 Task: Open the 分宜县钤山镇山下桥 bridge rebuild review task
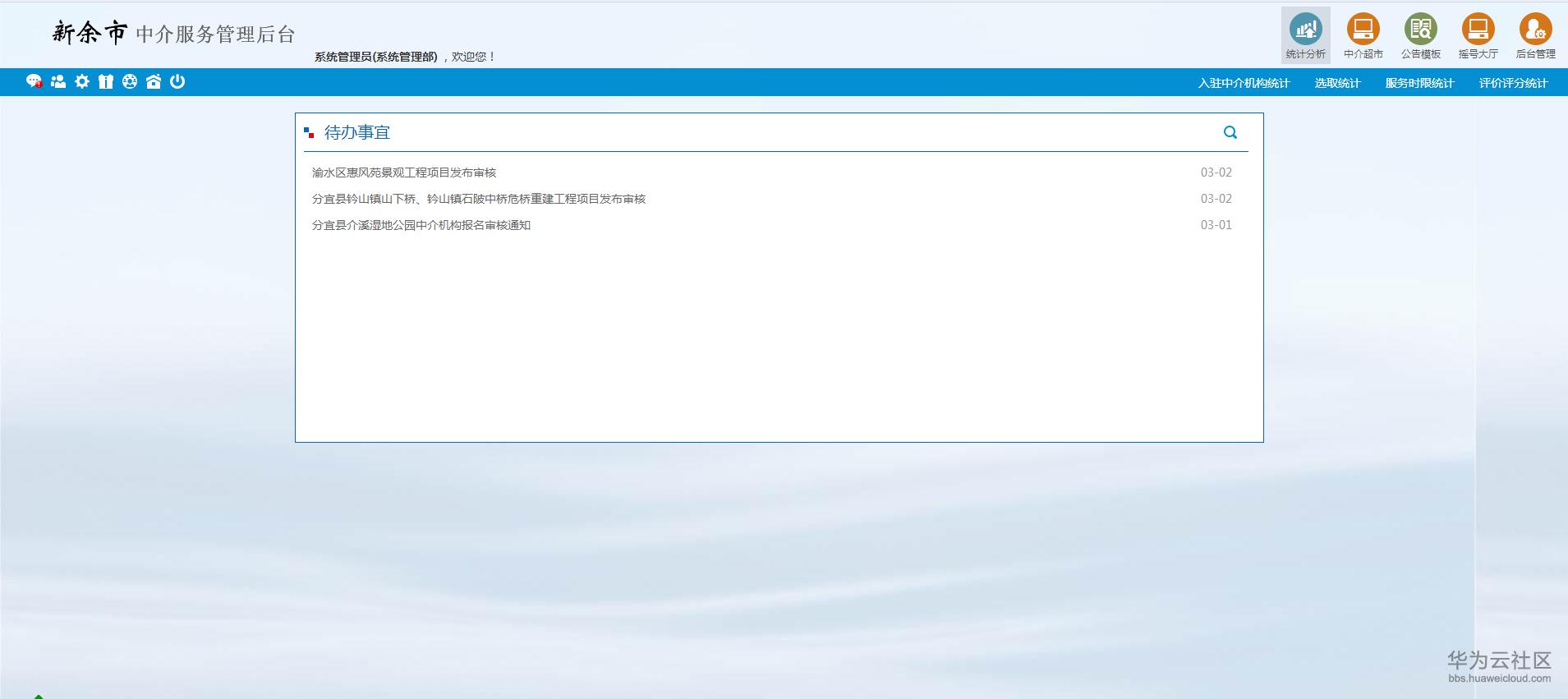click(479, 199)
